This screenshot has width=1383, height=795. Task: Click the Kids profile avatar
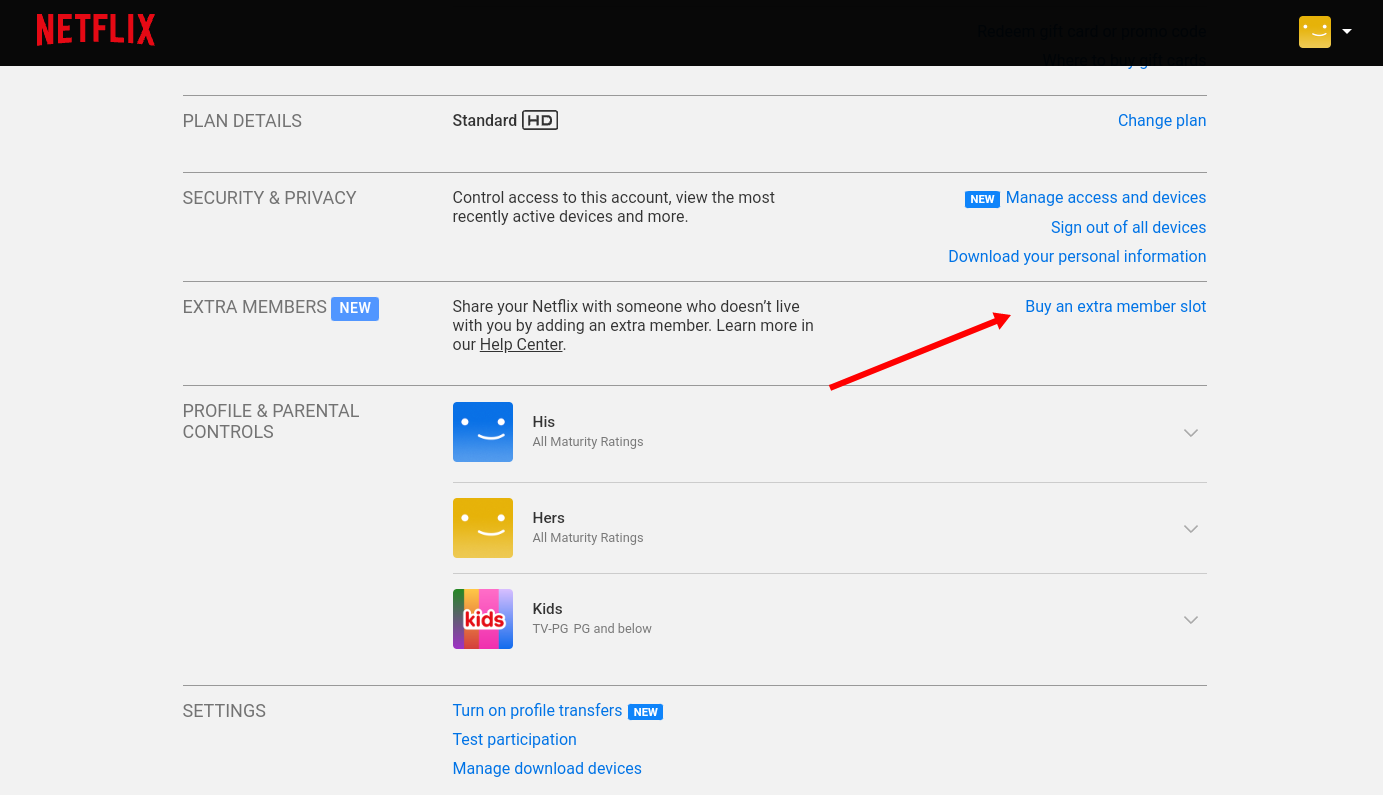(x=482, y=618)
